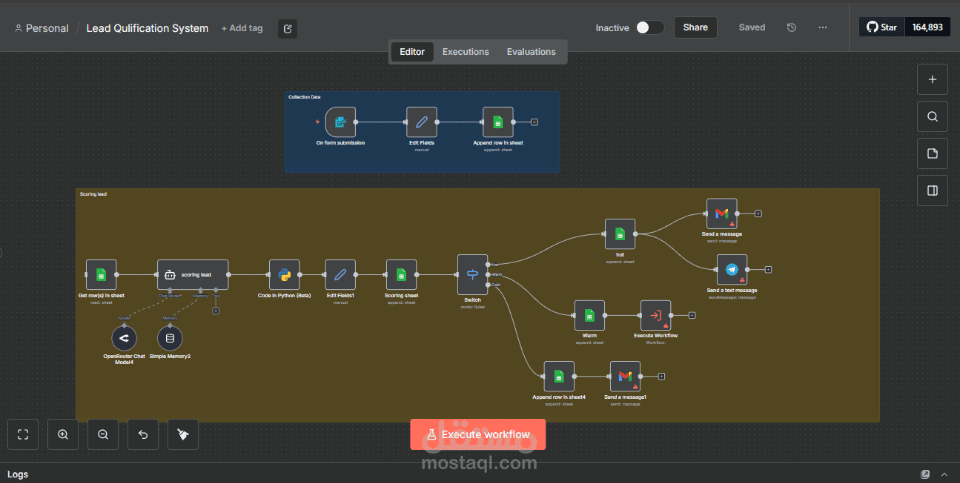The image size is (960, 483).
Task: Open the Edit Fields1 node
Action: click(x=340, y=274)
